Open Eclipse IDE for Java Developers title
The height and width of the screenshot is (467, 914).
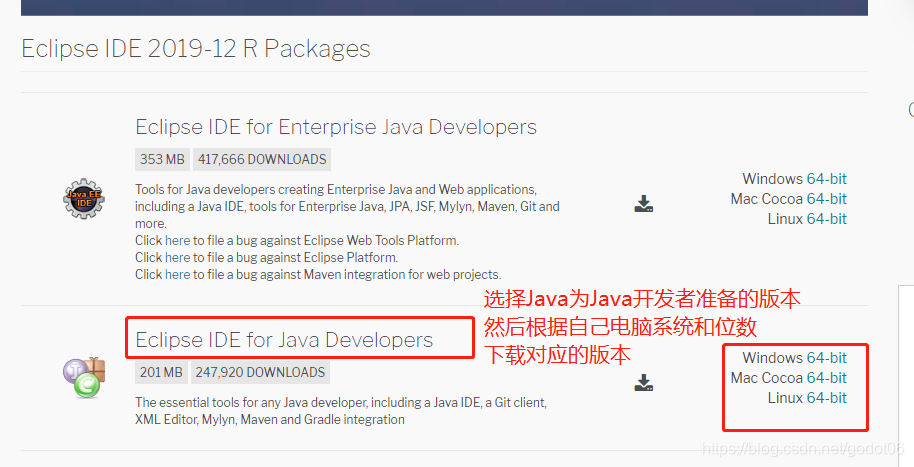click(284, 340)
